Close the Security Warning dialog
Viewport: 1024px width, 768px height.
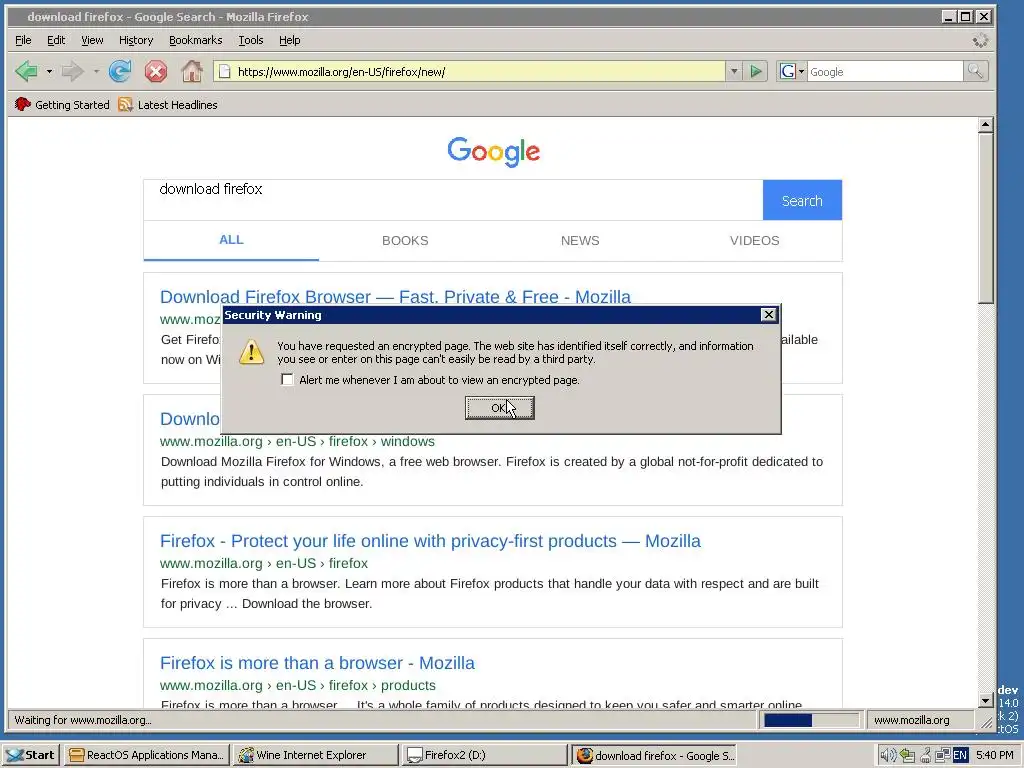coord(769,315)
